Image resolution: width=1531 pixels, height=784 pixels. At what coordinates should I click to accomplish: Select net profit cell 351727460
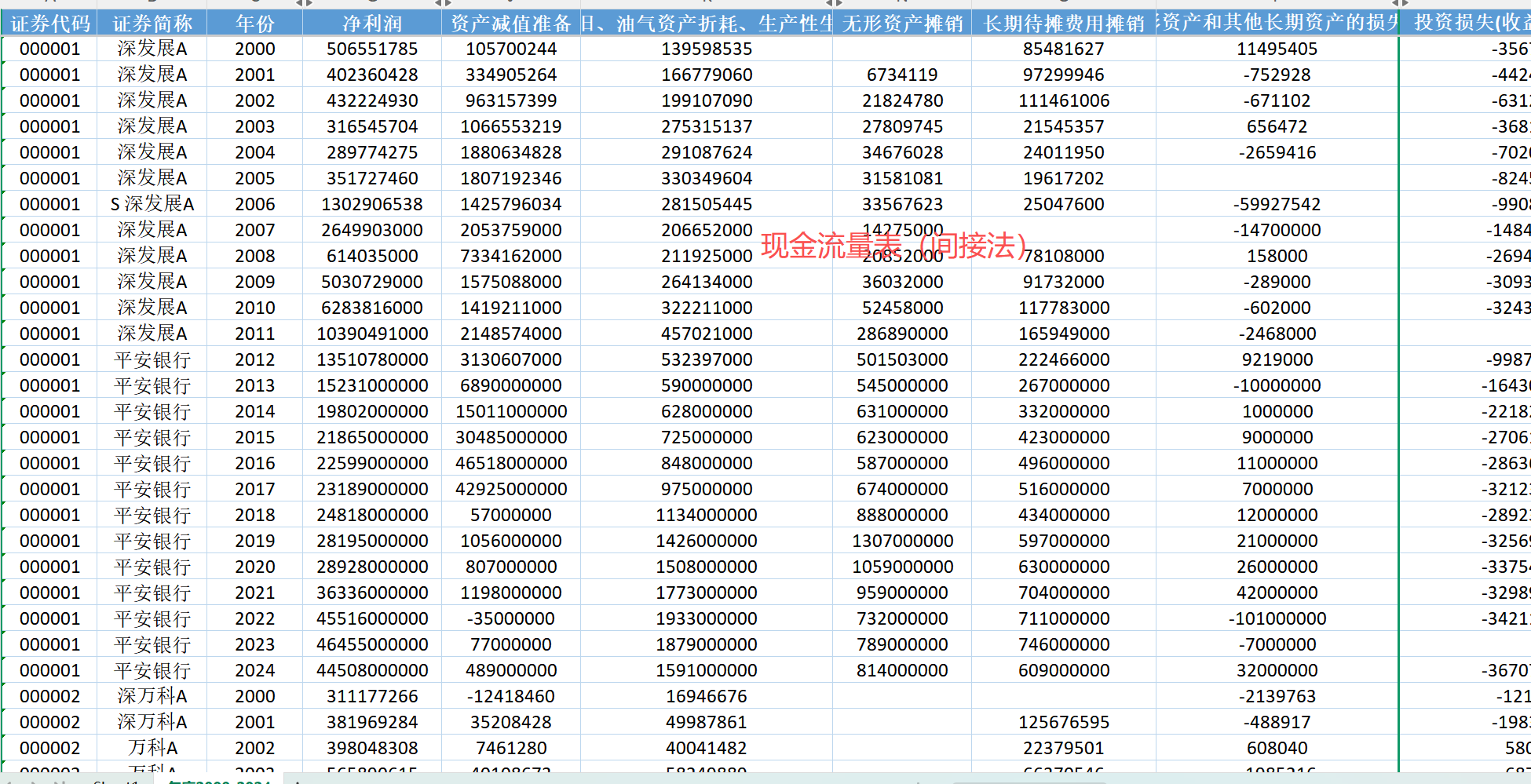[x=372, y=178]
